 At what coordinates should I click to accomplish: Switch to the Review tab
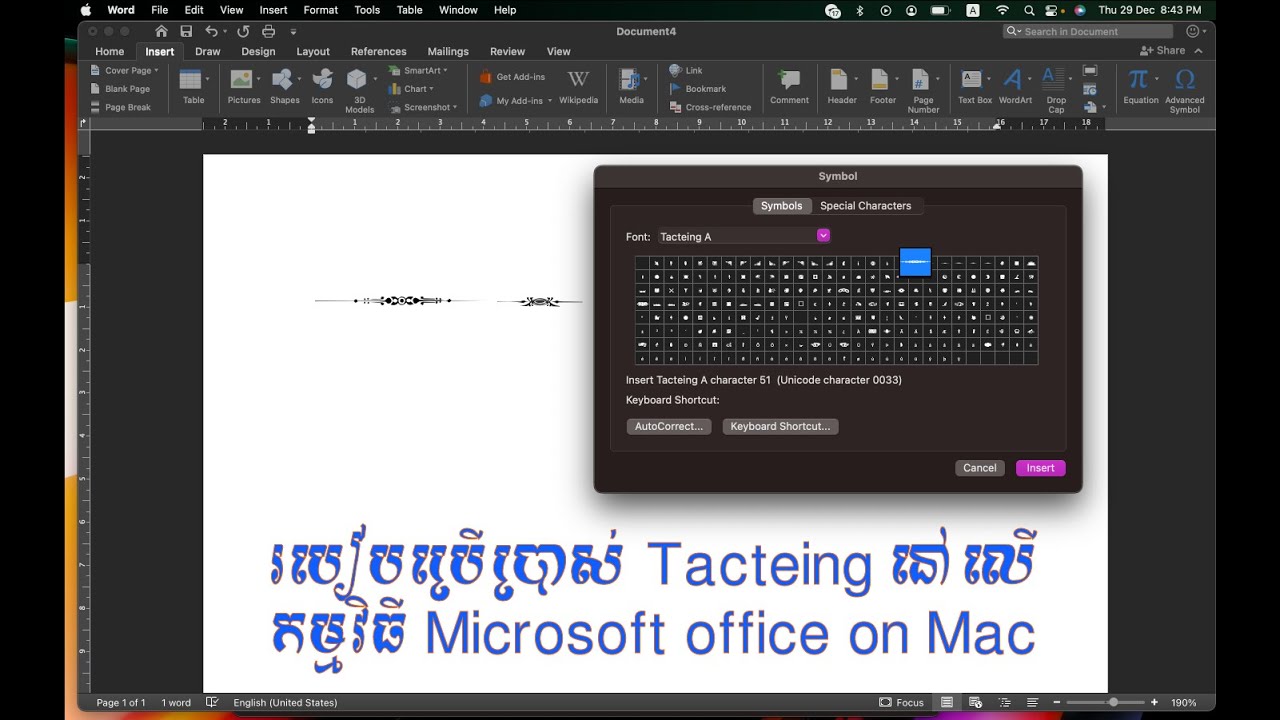pos(507,51)
